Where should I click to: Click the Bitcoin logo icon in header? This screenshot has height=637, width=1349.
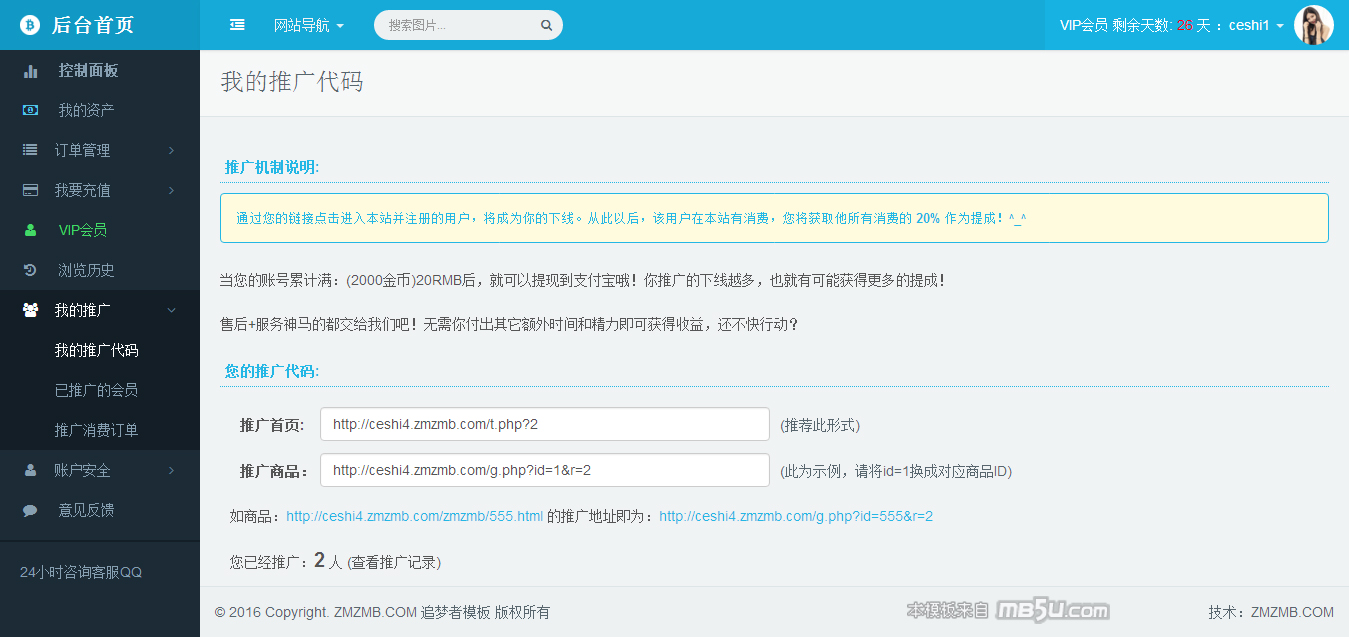(x=30, y=25)
